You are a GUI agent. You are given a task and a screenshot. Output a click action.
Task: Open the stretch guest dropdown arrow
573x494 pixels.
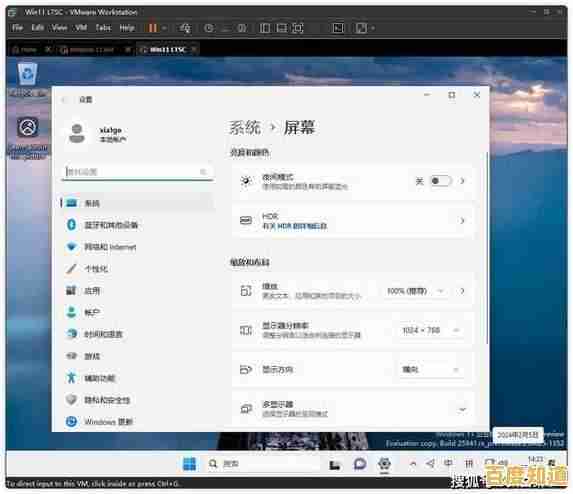coord(373,28)
